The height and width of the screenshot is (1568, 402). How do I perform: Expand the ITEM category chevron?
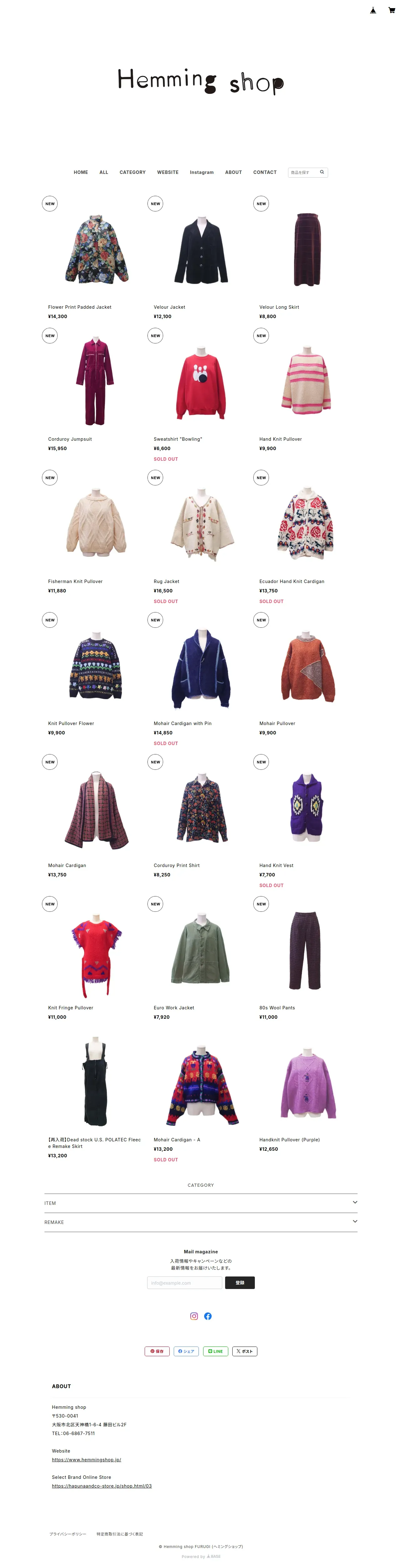[354, 1202]
